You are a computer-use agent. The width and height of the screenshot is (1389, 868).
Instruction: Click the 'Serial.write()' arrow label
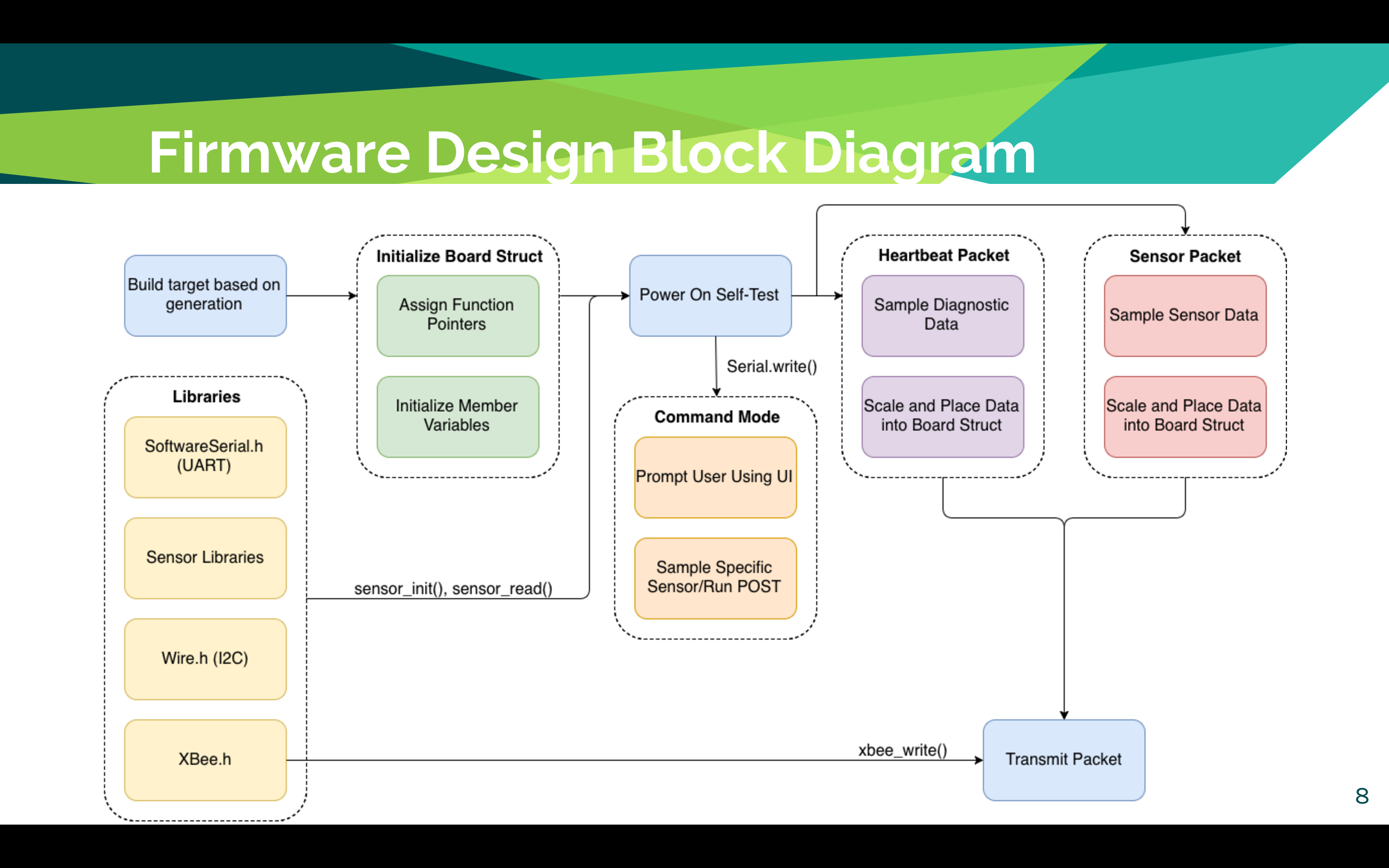pyautogui.click(x=772, y=366)
